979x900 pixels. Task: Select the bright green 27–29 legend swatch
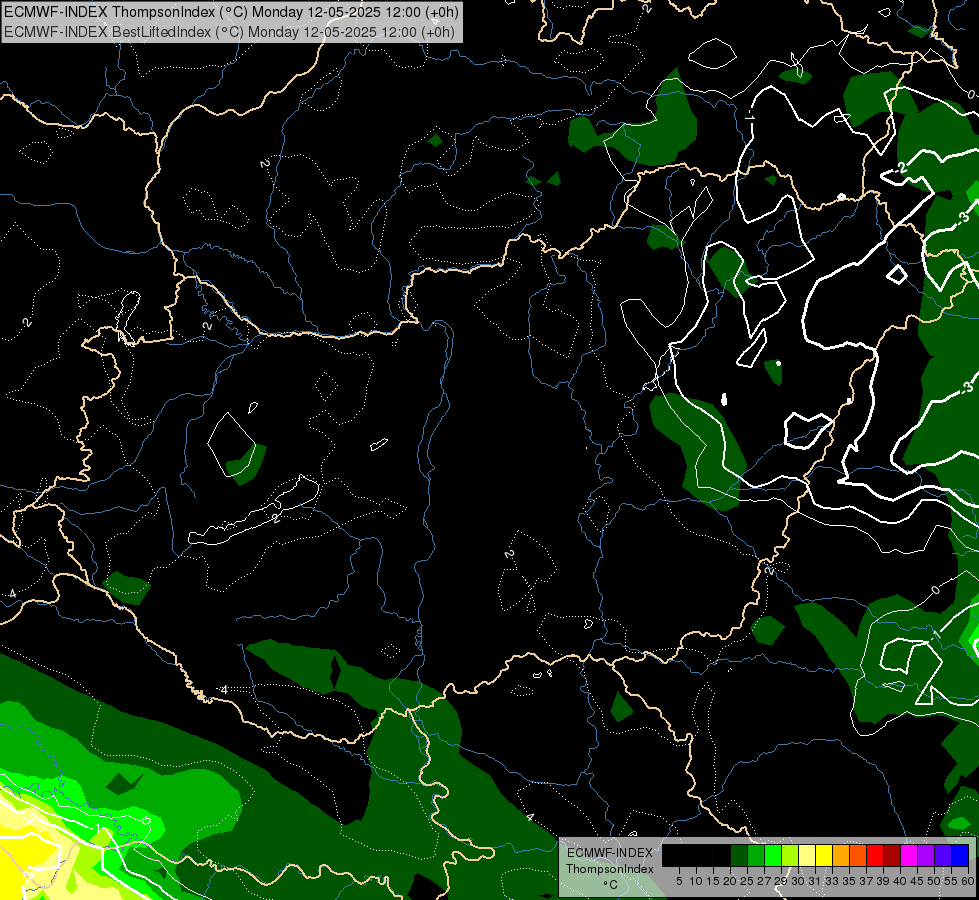tap(773, 855)
